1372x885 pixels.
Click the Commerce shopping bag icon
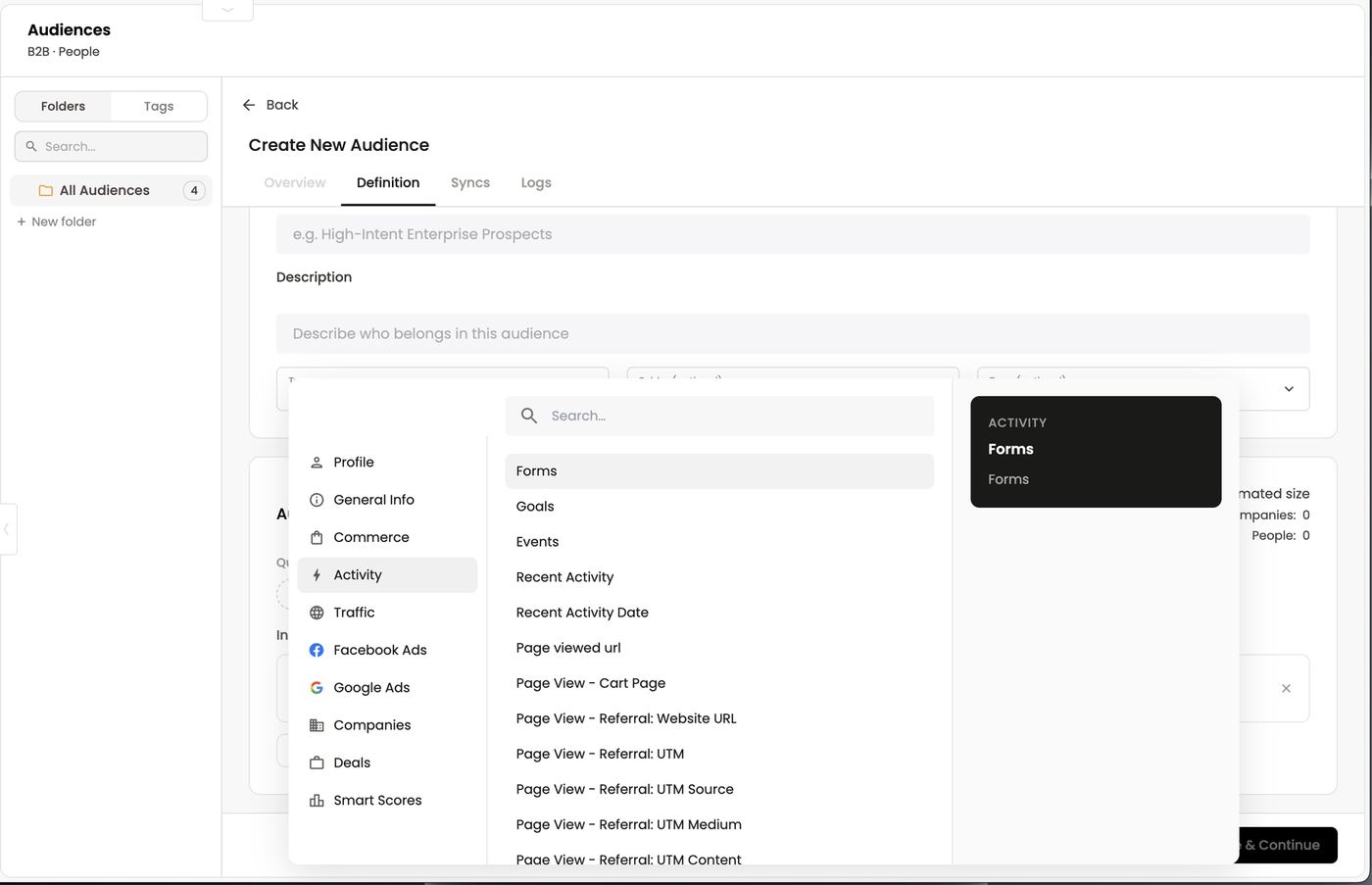(317, 538)
